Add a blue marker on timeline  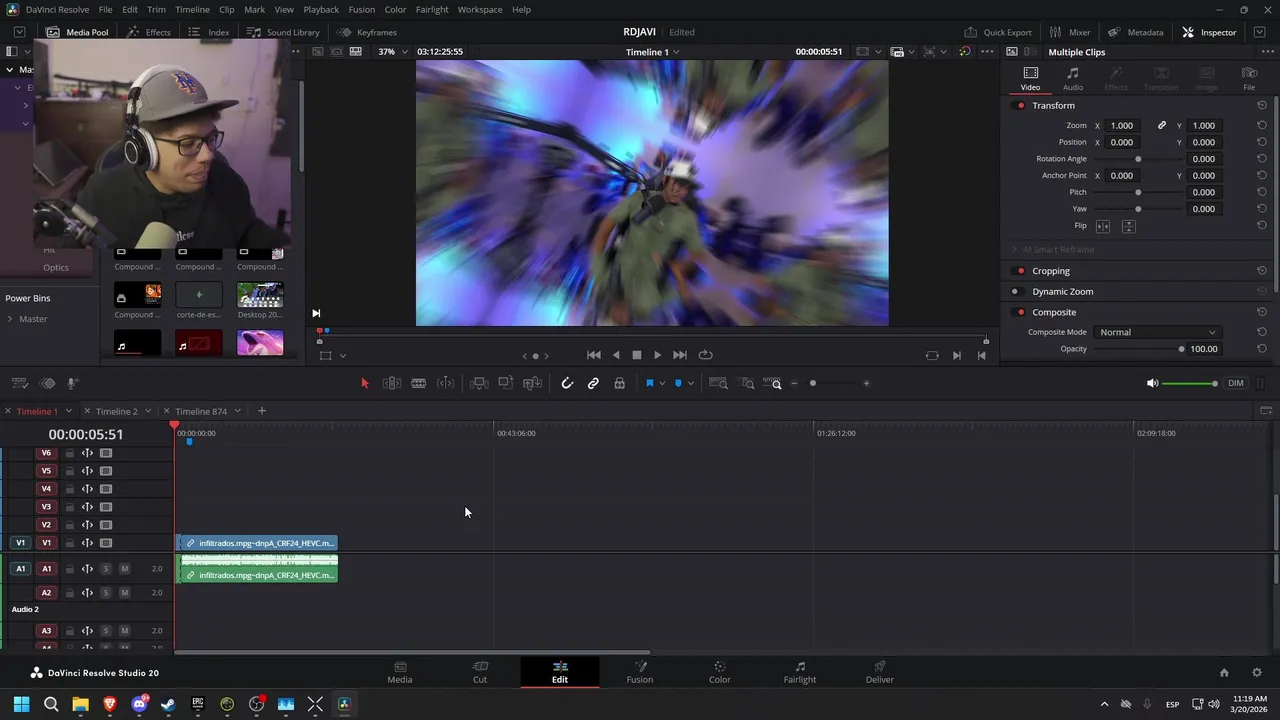678,383
